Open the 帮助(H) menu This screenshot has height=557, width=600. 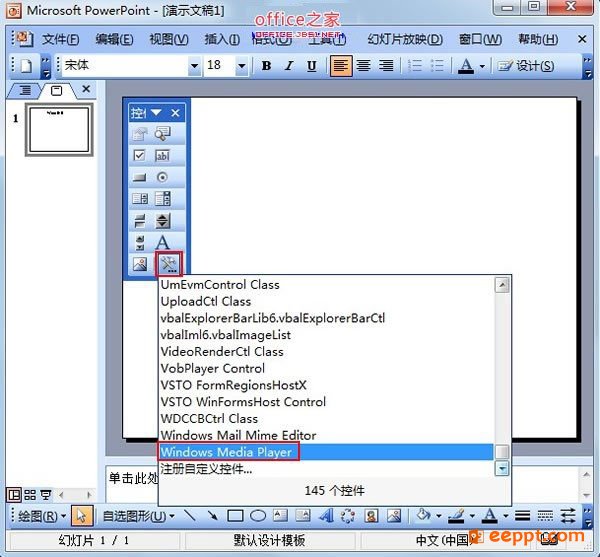click(x=538, y=39)
